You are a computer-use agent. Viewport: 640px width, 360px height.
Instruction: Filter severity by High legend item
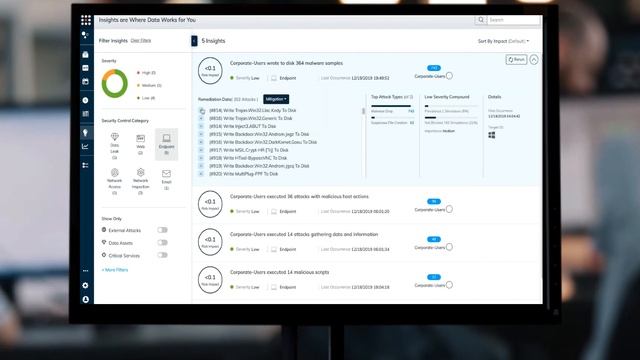pos(147,73)
